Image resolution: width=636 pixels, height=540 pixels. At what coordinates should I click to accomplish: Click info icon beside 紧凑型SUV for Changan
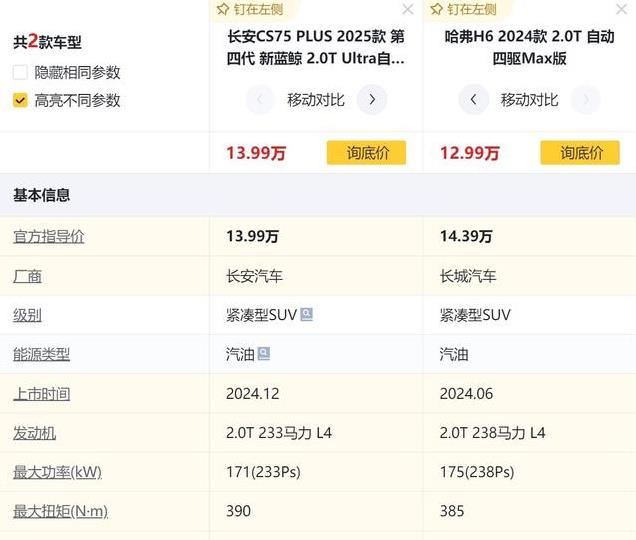click(307, 314)
